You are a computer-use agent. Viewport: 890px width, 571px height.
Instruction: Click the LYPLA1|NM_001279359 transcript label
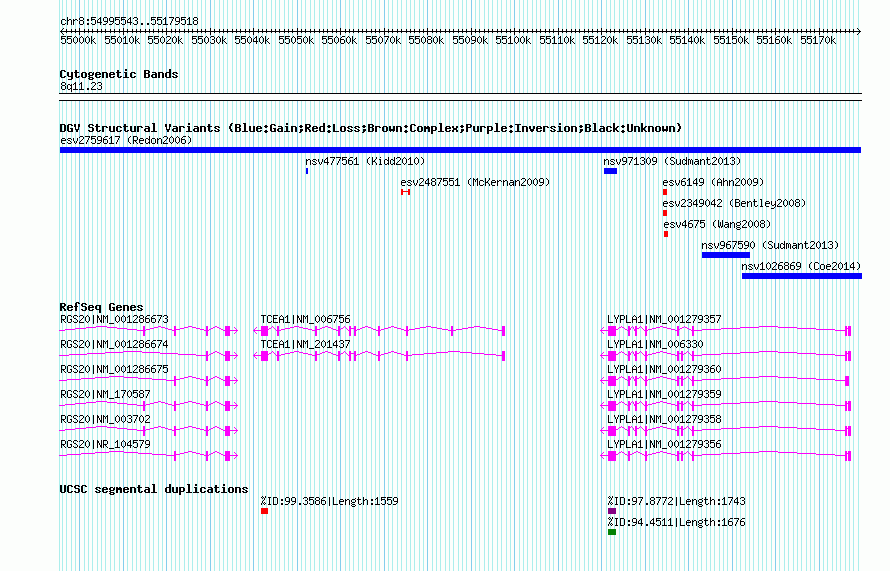pos(664,394)
